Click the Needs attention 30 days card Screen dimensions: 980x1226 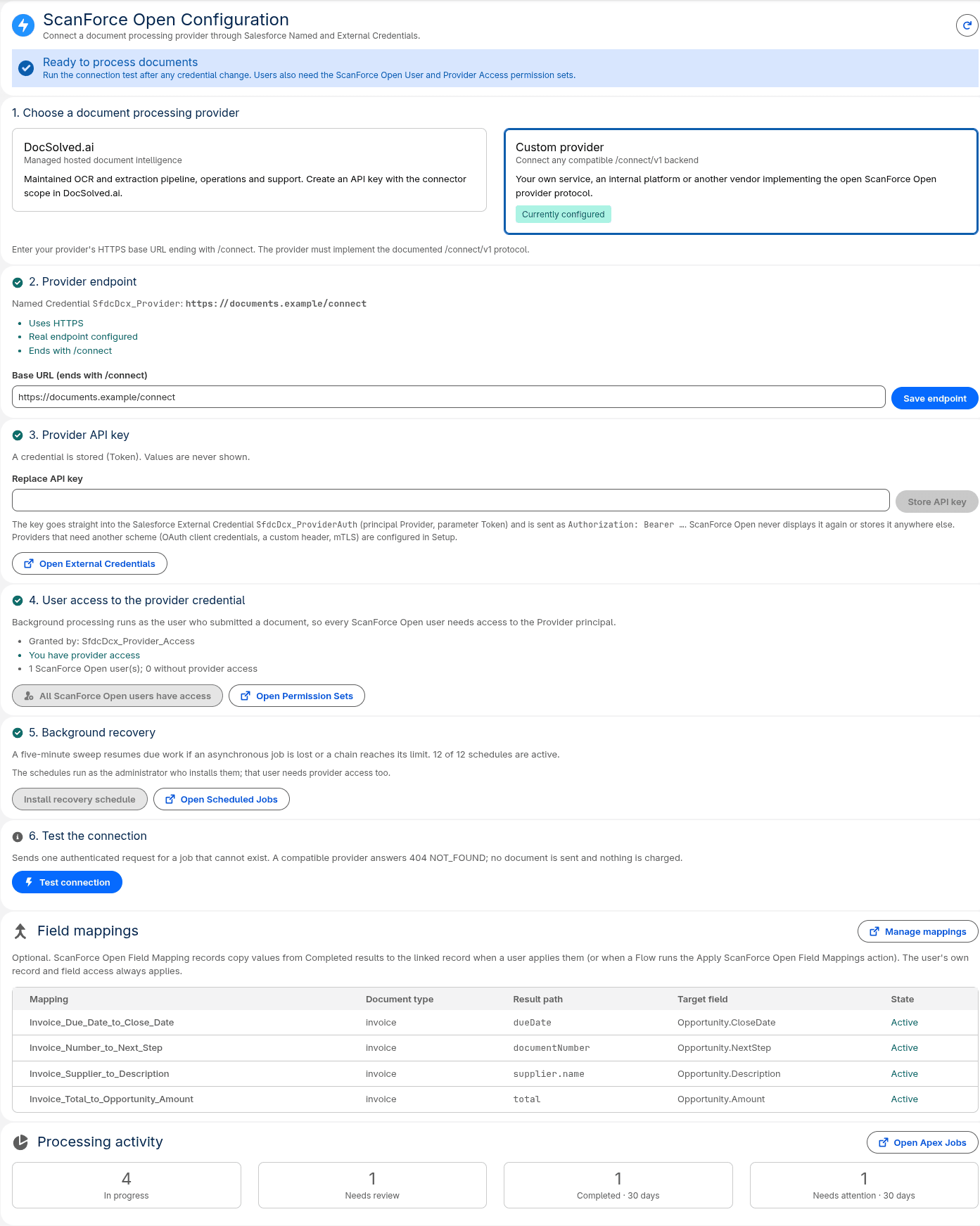pos(864,1185)
